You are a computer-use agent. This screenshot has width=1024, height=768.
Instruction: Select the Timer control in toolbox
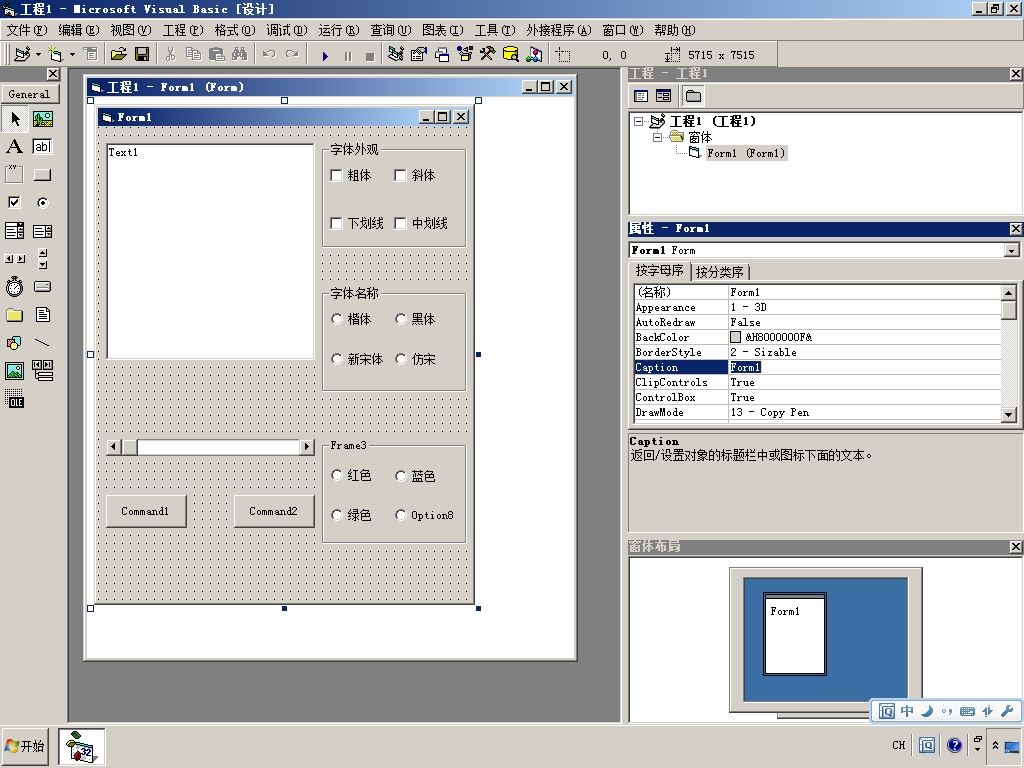[14, 287]
